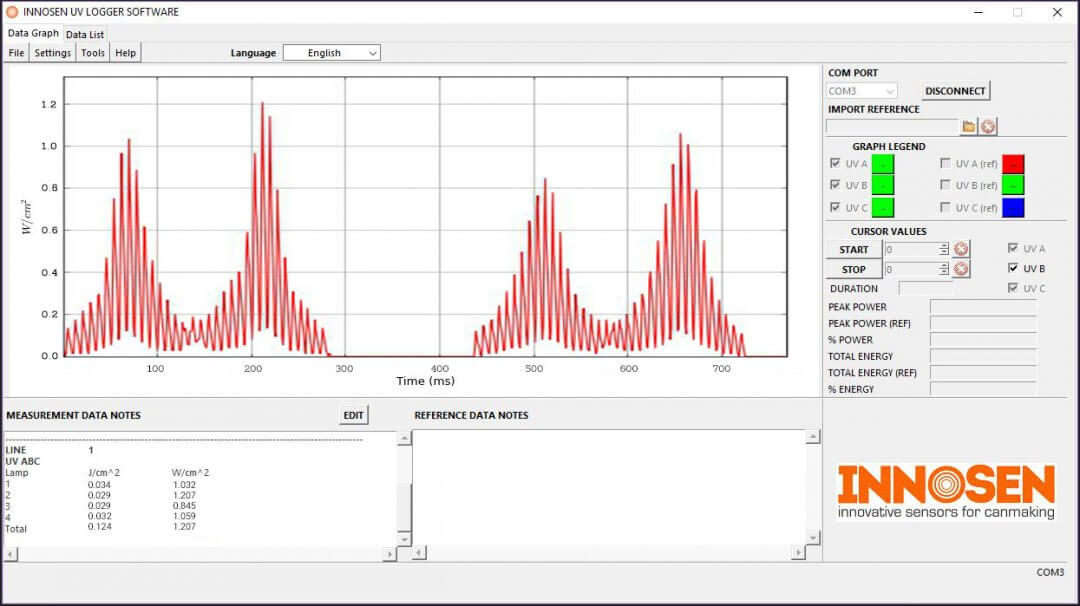Click inside the reference data notes box
The width and height of the screenshot is (1080, 606).
pos(609,488)
